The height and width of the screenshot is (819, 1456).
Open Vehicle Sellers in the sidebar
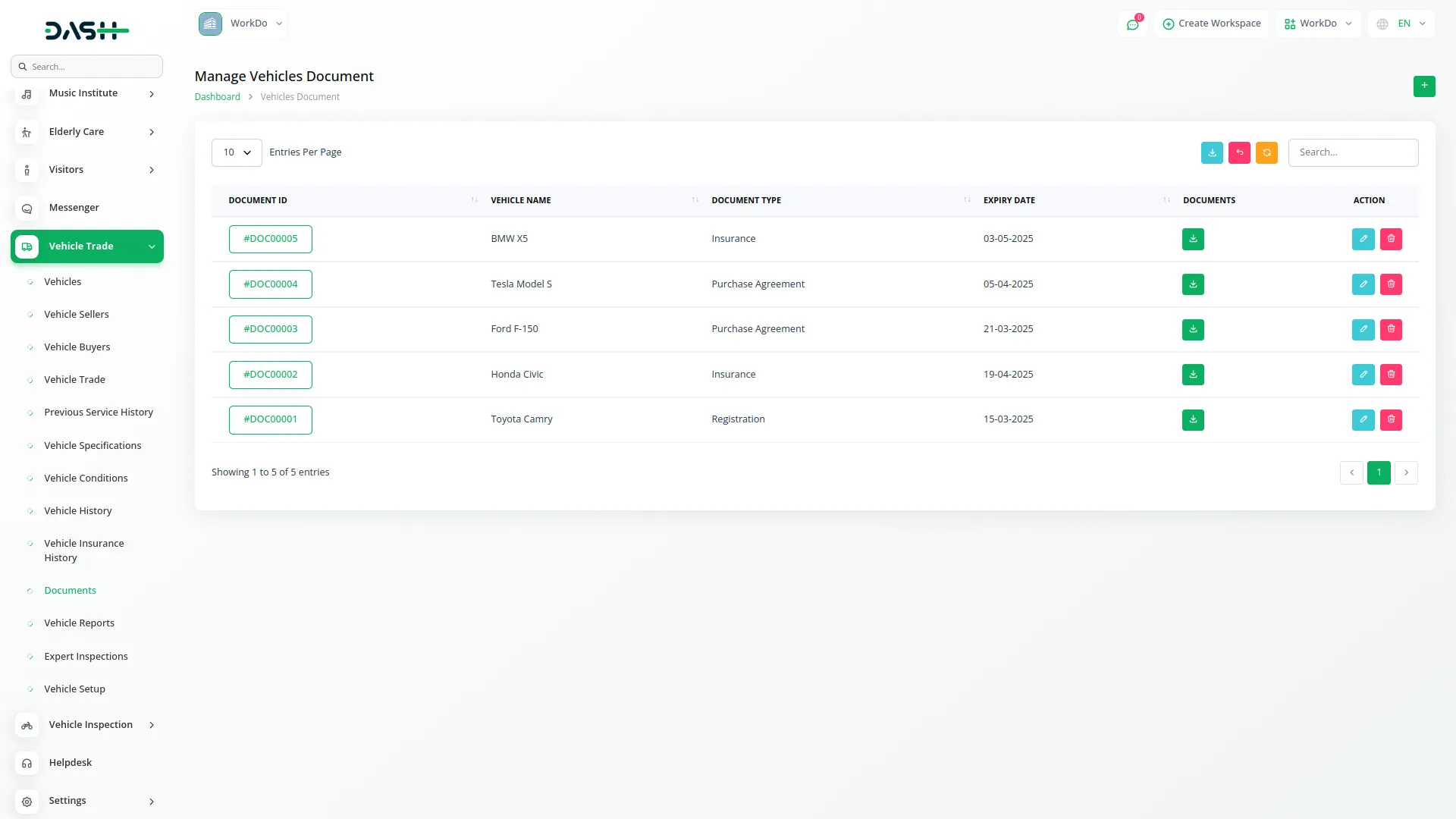pos(76,314)
